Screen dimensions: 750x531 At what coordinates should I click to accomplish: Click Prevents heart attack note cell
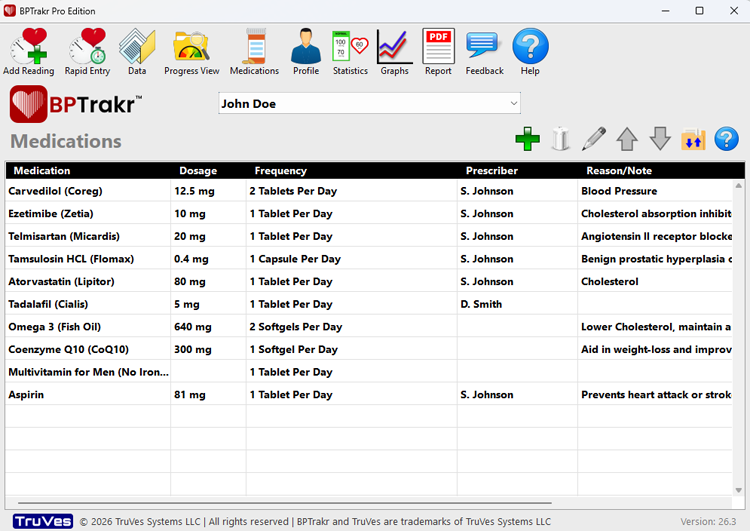pos(655,395)
